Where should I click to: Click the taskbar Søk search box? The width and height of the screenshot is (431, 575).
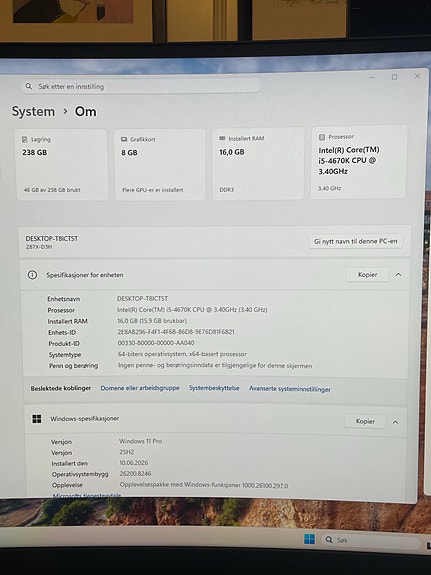(x=370, y=540)
